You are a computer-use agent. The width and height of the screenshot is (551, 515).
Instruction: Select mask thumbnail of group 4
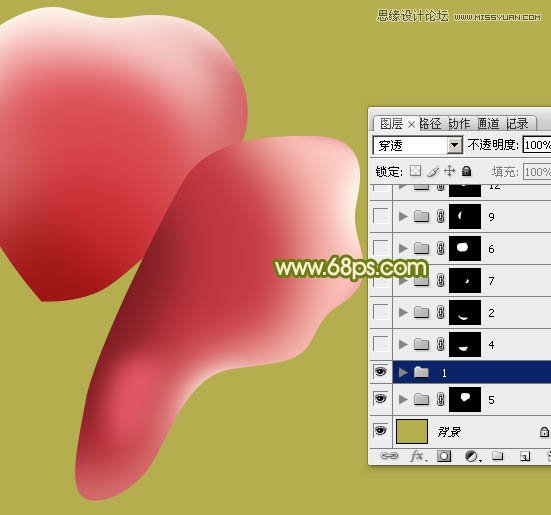pyautogui.click(x=465, y=344)
